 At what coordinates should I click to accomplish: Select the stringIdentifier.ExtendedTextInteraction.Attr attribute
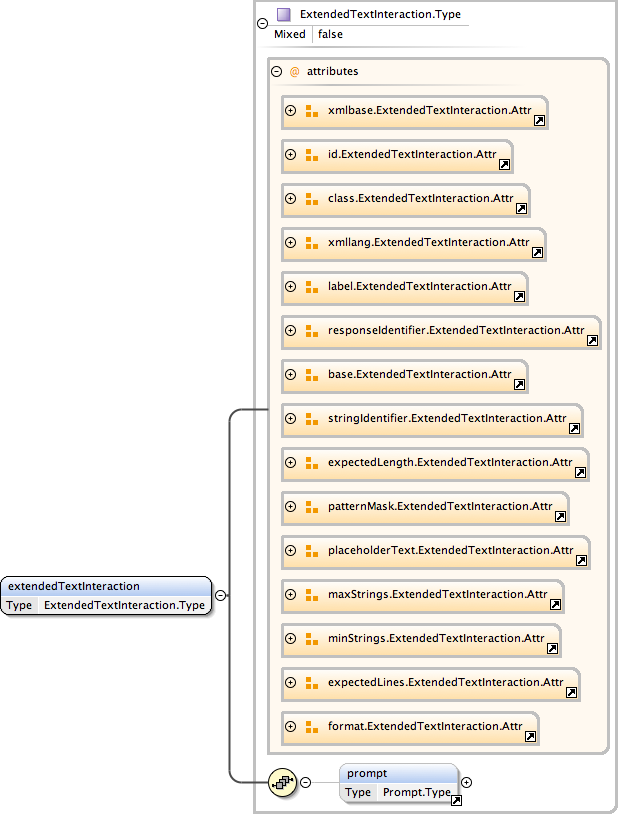pos(446,418)
